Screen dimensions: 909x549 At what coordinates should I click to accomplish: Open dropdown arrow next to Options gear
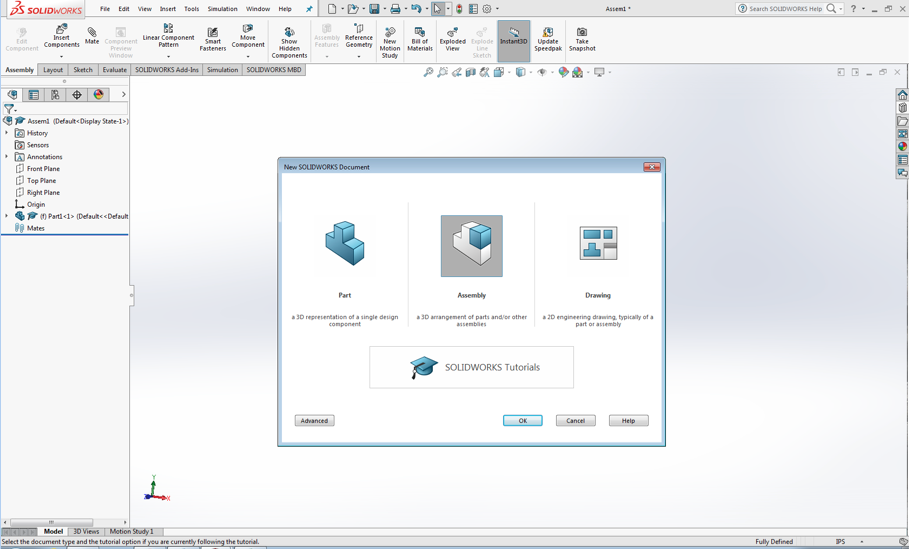497,9
